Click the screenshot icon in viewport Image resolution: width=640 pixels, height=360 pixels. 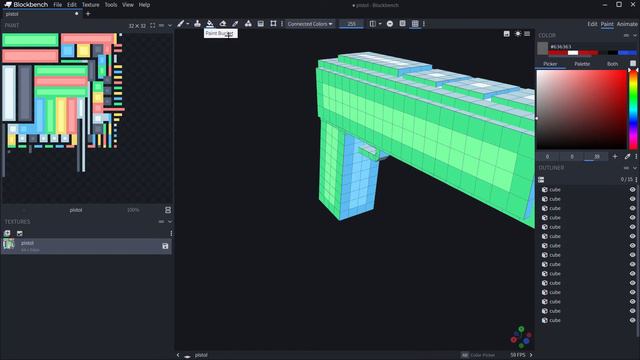coord(507,34)
